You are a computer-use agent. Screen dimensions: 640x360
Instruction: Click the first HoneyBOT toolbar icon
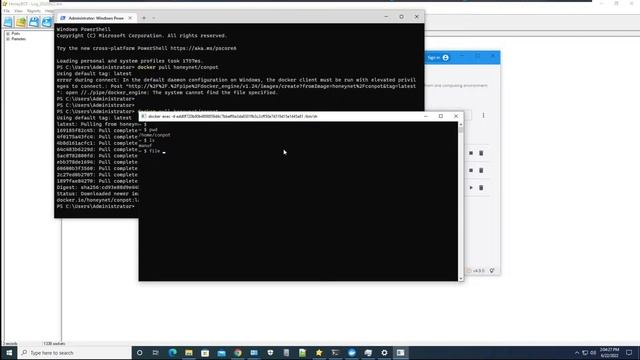[8, 22]
